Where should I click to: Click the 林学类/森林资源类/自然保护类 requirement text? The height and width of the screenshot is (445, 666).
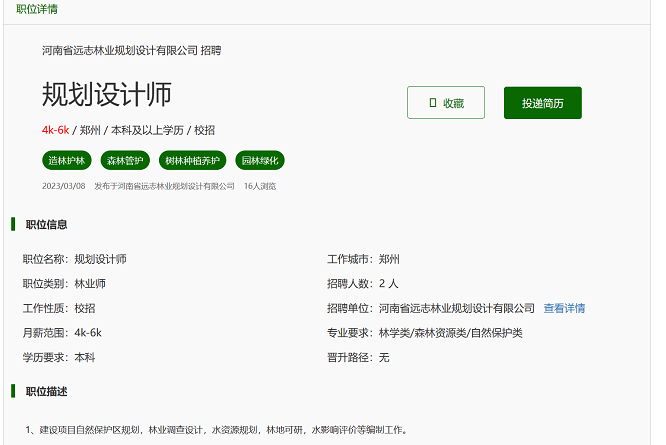pos(450,333)
